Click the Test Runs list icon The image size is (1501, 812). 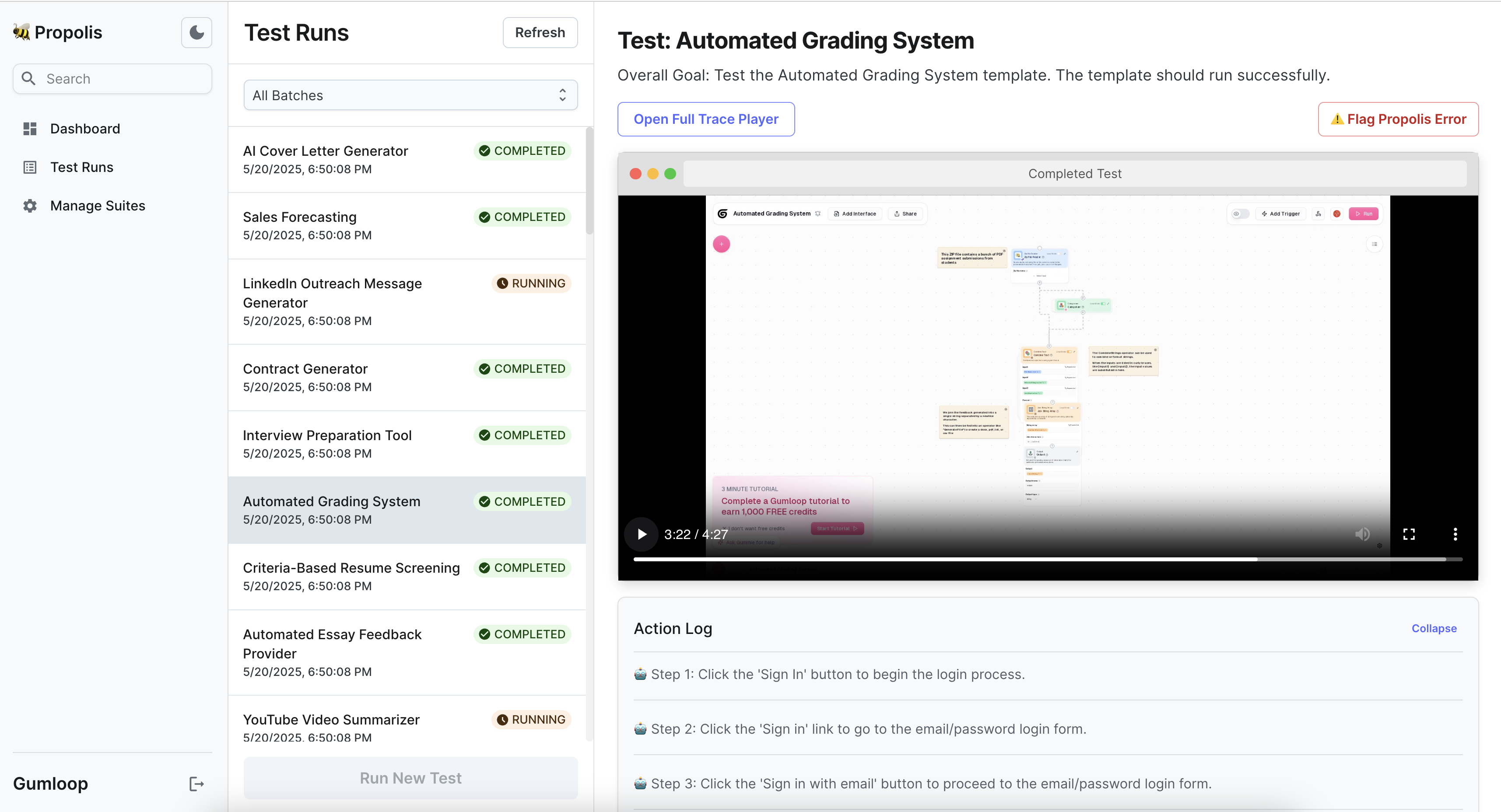(30, 167)
